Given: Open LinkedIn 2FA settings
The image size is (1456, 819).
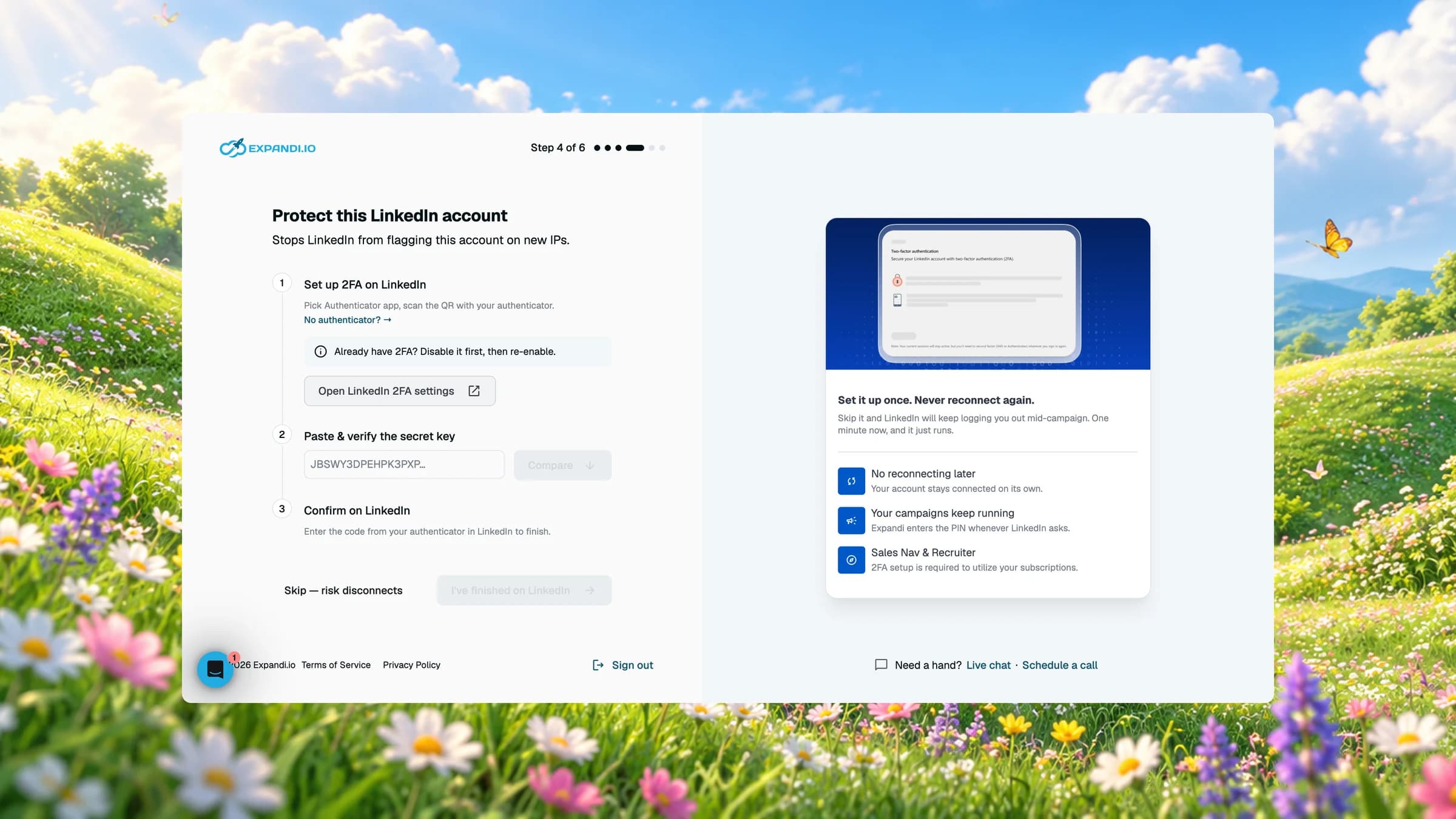Looking at the screenshot, I should click(x=399, y=391).
